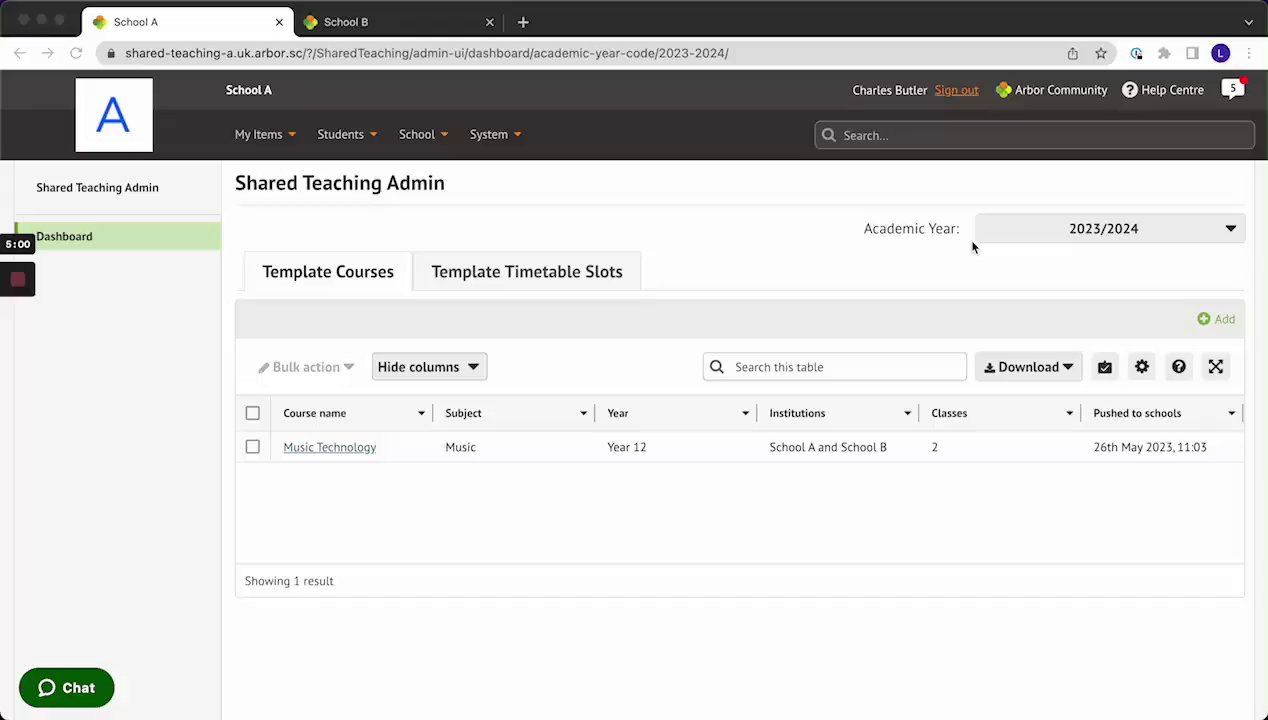Open the Download dropdown menu
The height and width of the screenshot is (720, 1268).
click(1028, 367)
